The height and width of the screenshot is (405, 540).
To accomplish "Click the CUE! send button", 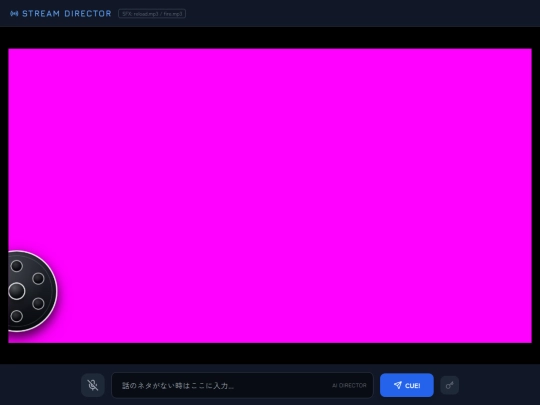I will [x=407, y=385].
